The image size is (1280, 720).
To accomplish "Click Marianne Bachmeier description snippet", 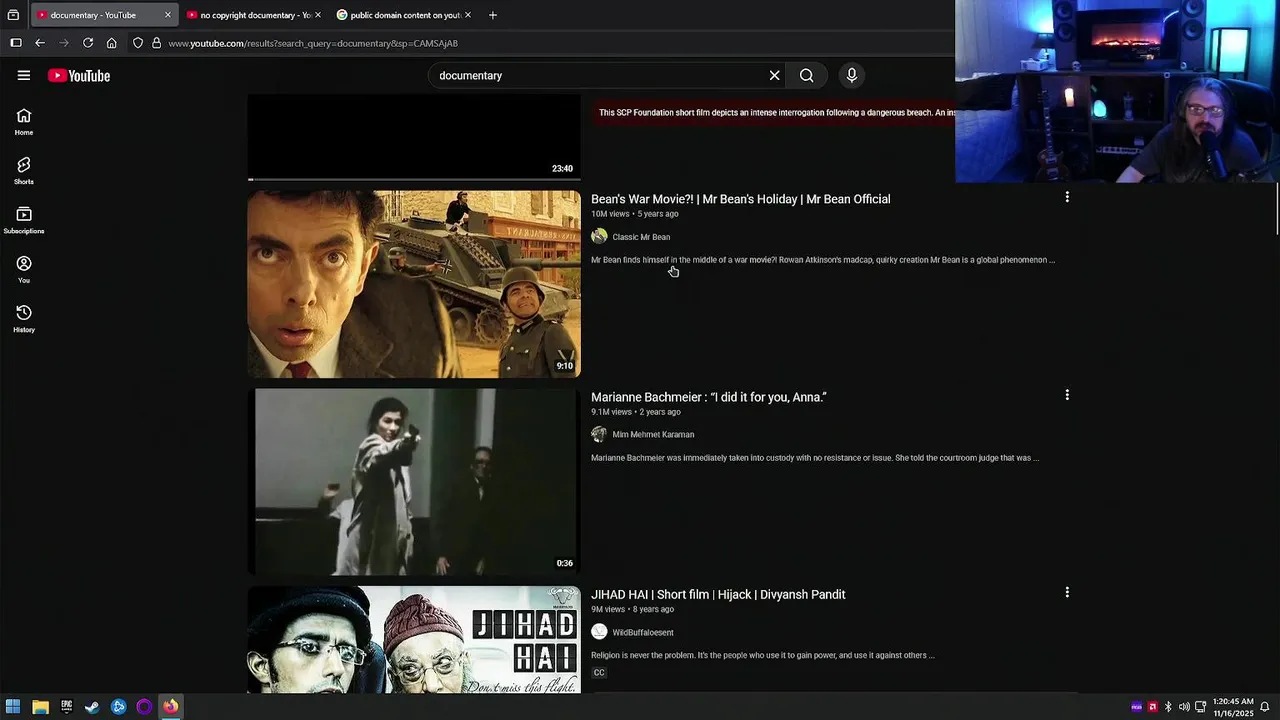I will tap(815, 458).
